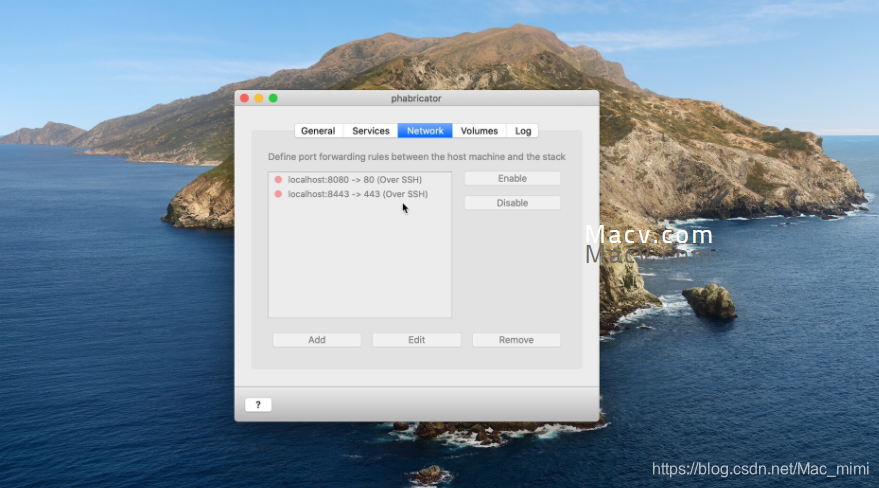This screenshot has height=488, width=879.
Task: Click the Edit button
Action: [417, 340]
